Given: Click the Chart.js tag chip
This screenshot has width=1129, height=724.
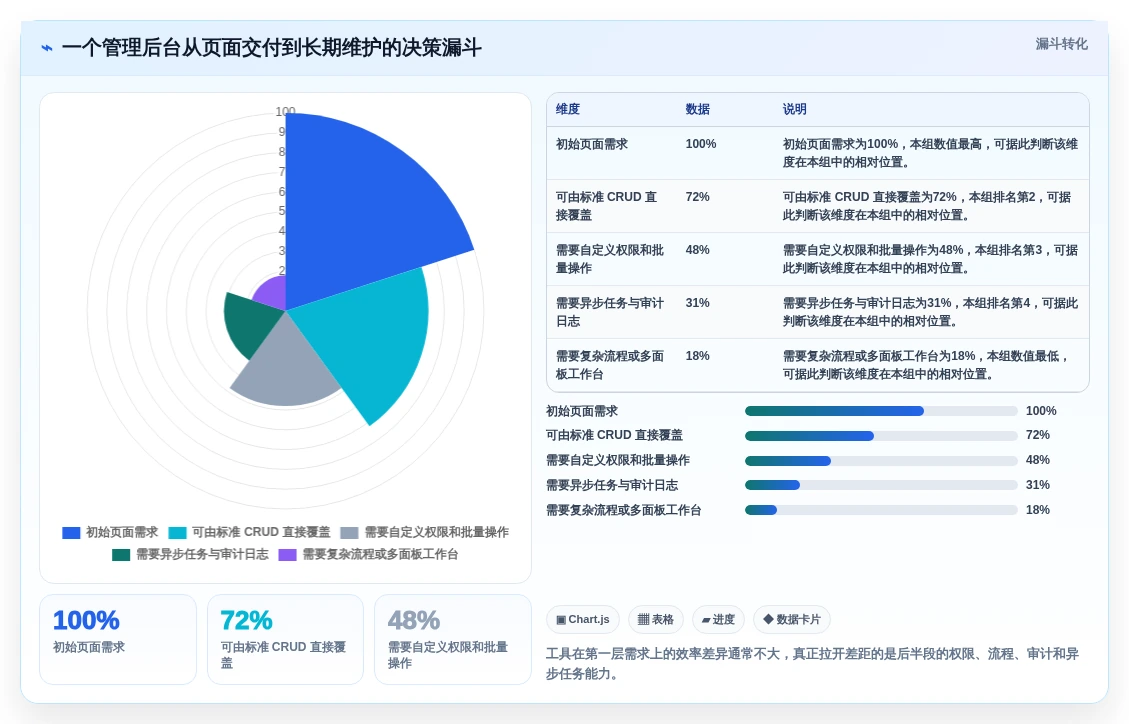Looking at the screenshot, I should click(x=583, y=620).
